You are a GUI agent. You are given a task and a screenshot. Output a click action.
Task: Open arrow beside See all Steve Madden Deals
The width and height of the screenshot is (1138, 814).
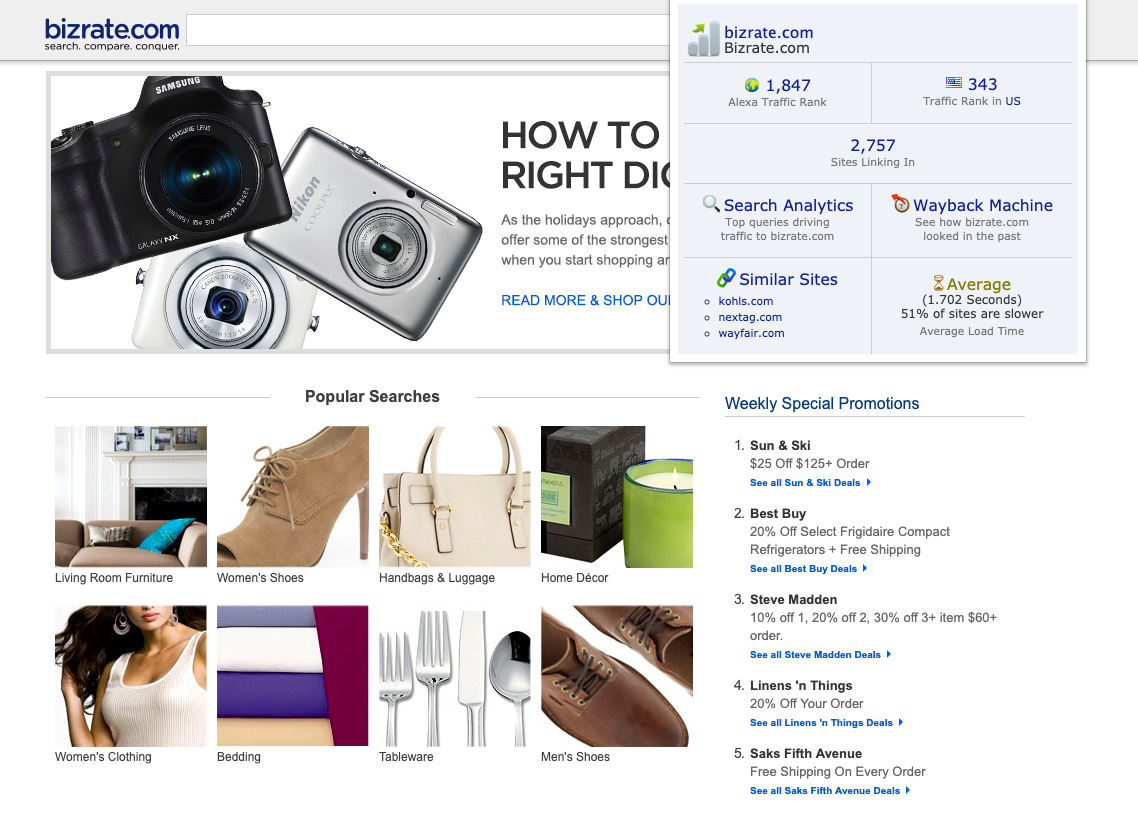pos(889,654)
